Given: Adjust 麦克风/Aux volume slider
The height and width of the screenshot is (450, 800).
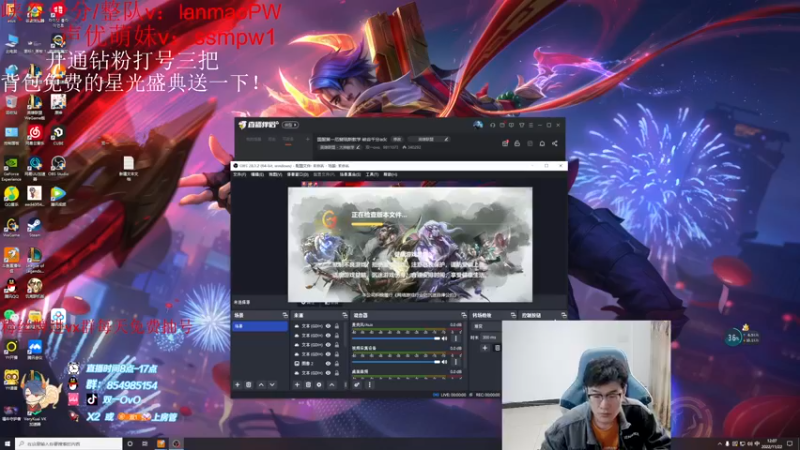Looking at the screenshot, I should pyautogui.click(x=396, y=338).
